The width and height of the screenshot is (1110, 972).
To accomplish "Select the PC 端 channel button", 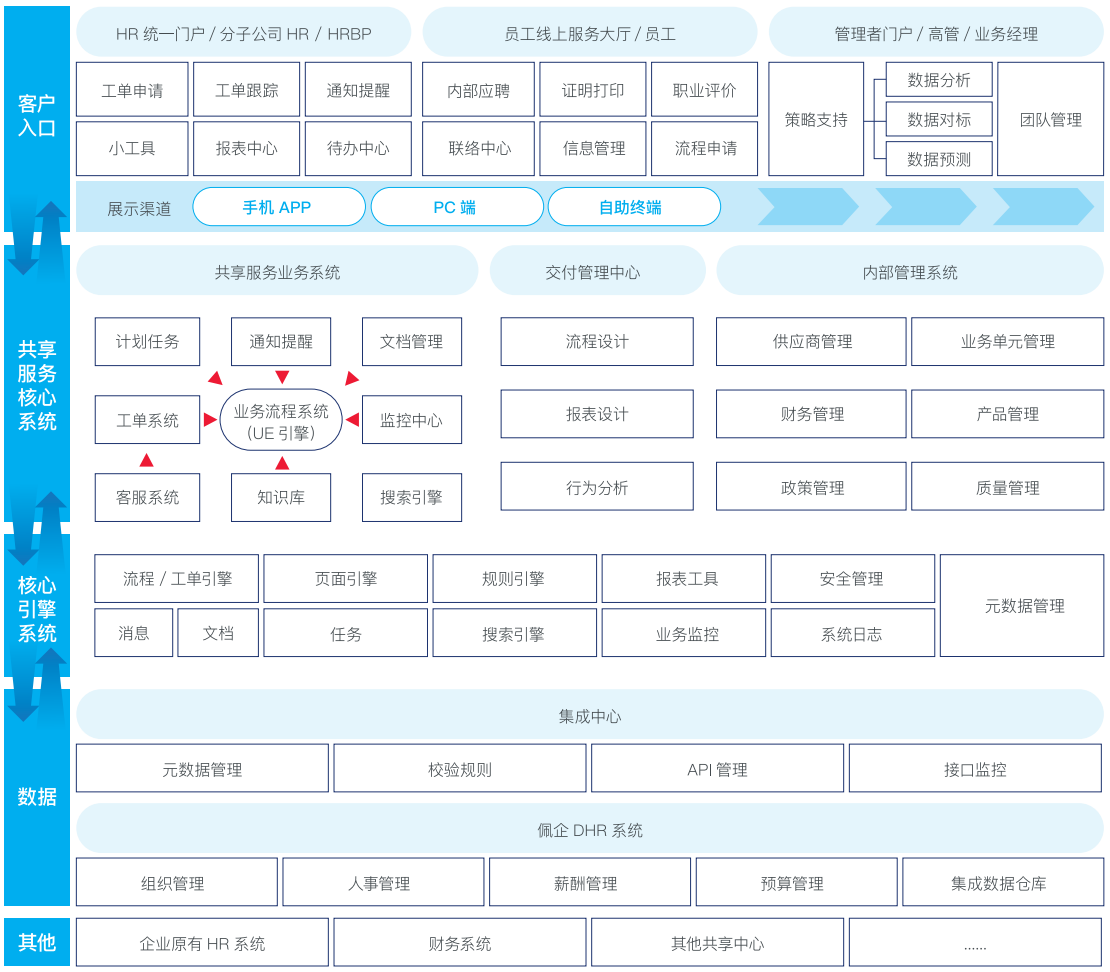I will (457, 207).
